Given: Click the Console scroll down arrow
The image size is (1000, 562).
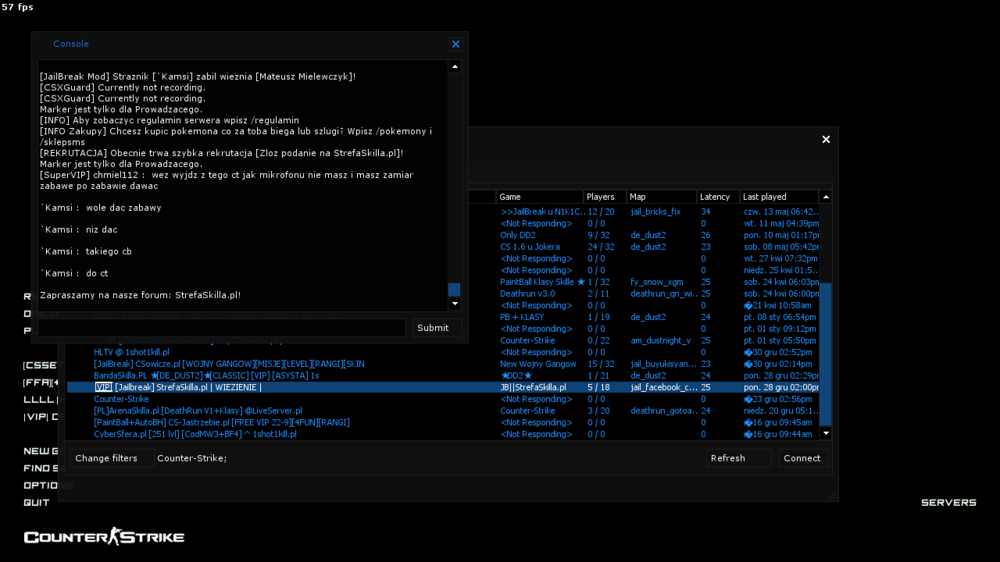Looking at the screenshot, I should tap(455, 304).
